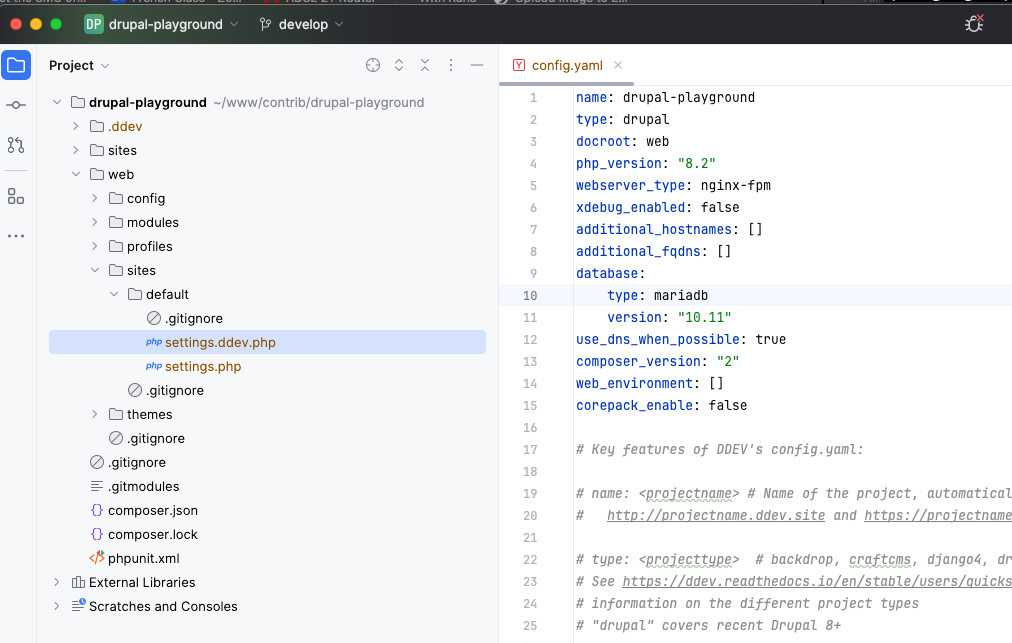The image size is (1012, 643).
Task: Click the json braces icon beside composer.lock
Action: pos(97,535)
